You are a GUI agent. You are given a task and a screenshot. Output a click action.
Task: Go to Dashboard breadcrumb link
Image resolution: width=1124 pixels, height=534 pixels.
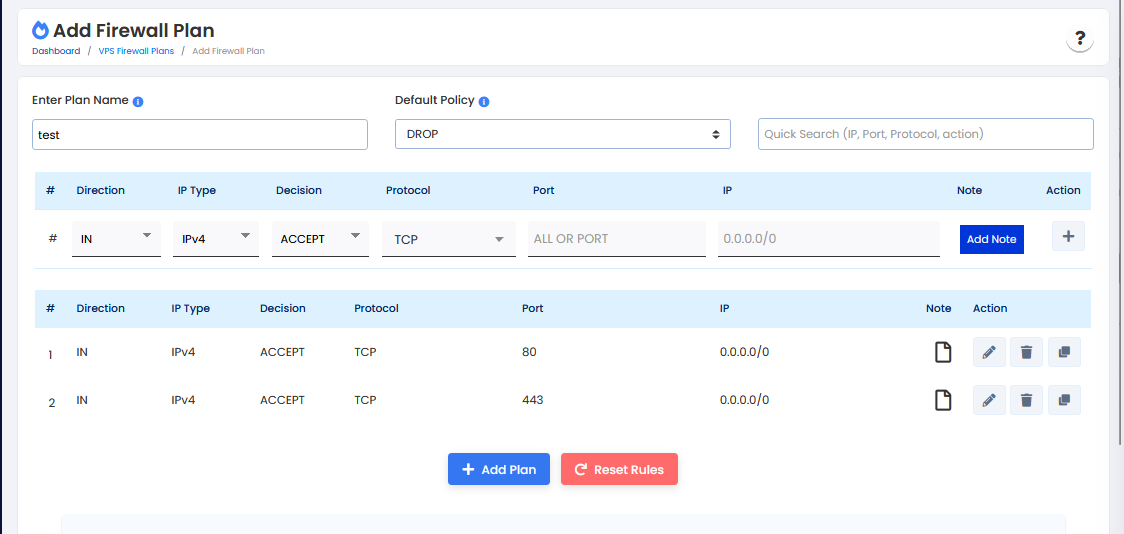pyautogui.click(x=56, y=51)
